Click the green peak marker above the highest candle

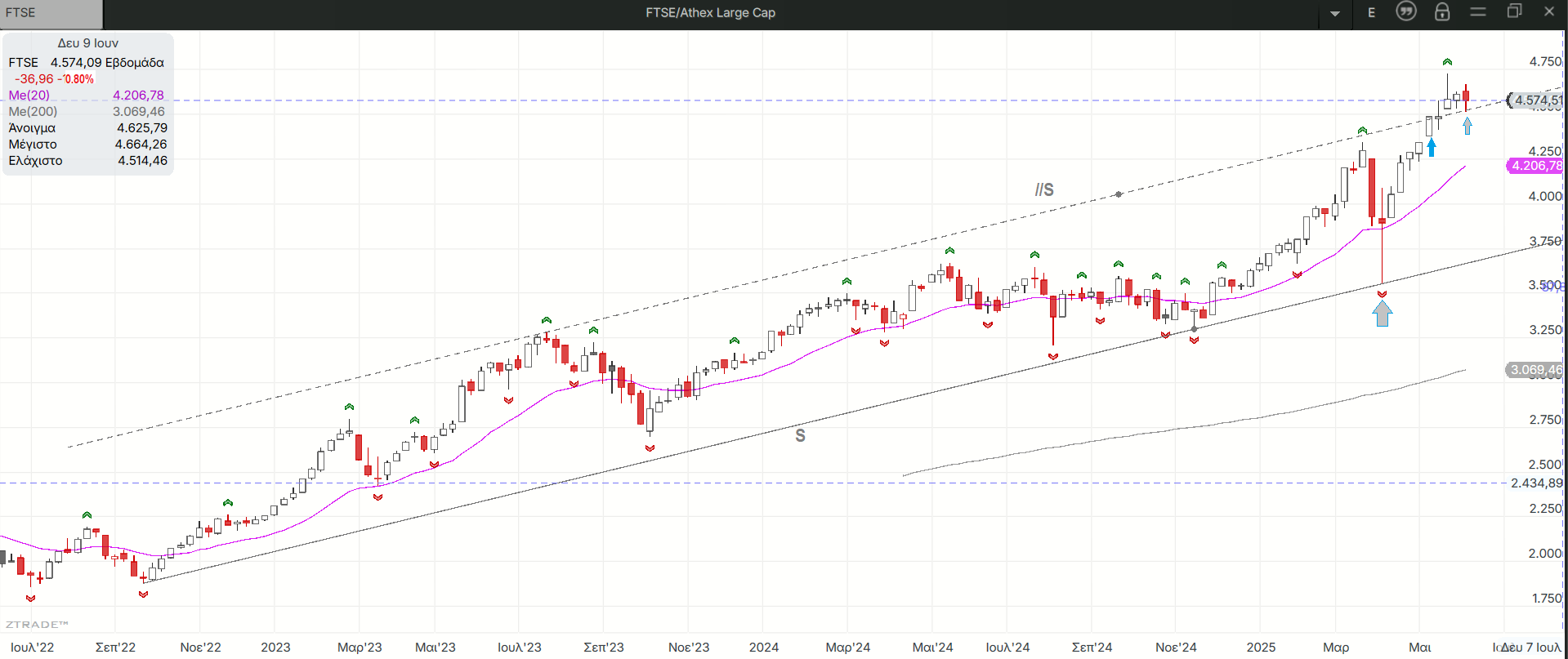pyautogui.click(x=1447, y=62)
